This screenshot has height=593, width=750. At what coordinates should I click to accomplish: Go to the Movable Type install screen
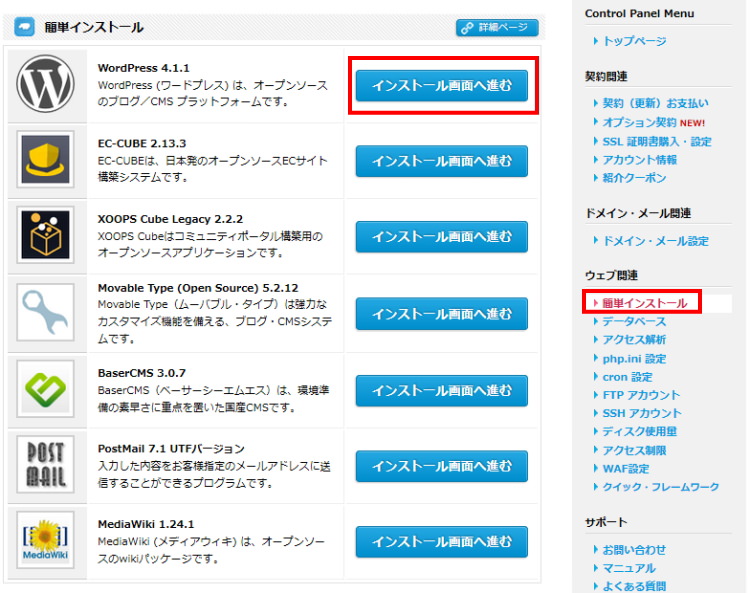(x=441, y=314)
